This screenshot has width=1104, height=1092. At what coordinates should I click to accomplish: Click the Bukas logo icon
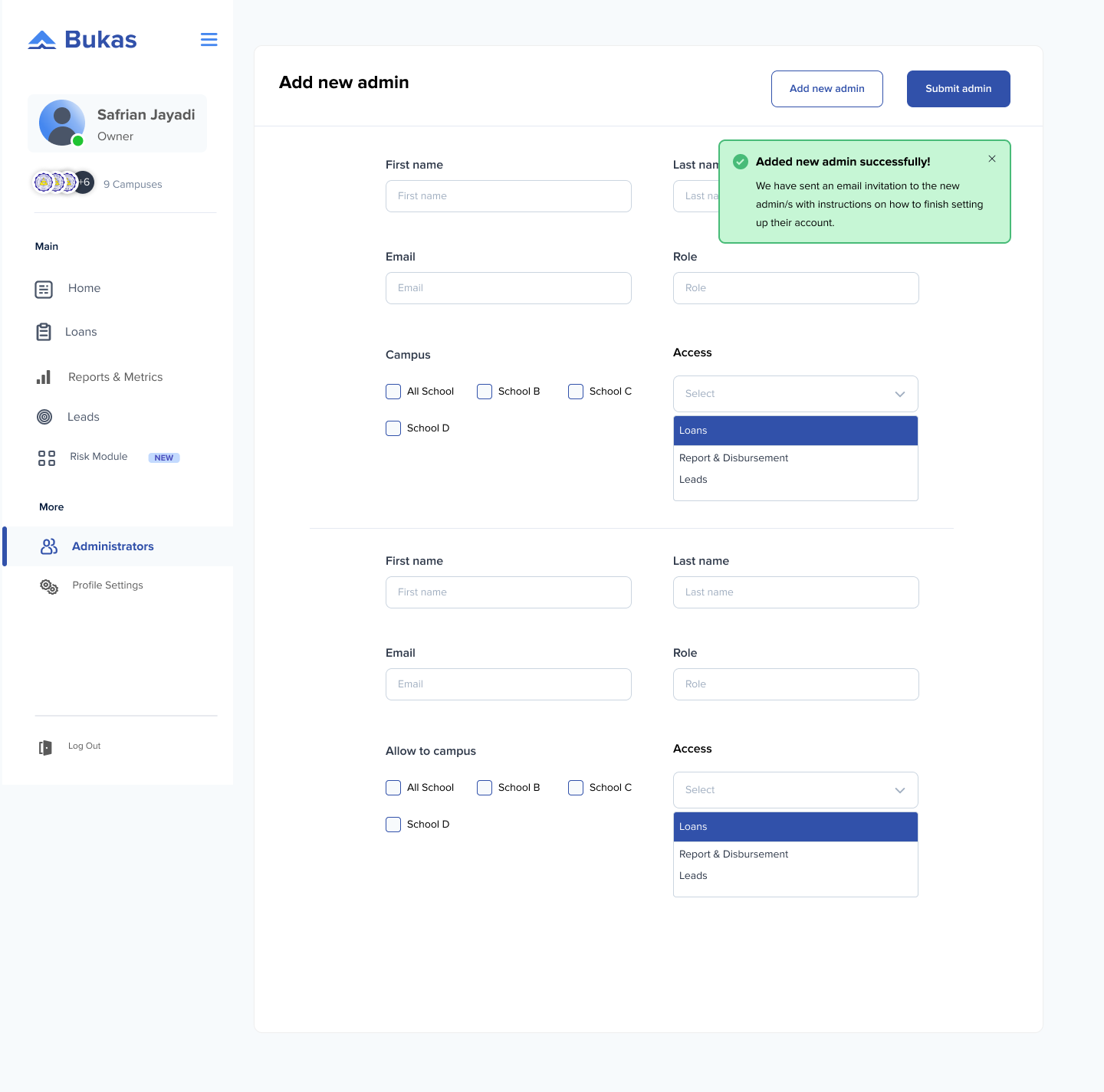pos(42,40)
